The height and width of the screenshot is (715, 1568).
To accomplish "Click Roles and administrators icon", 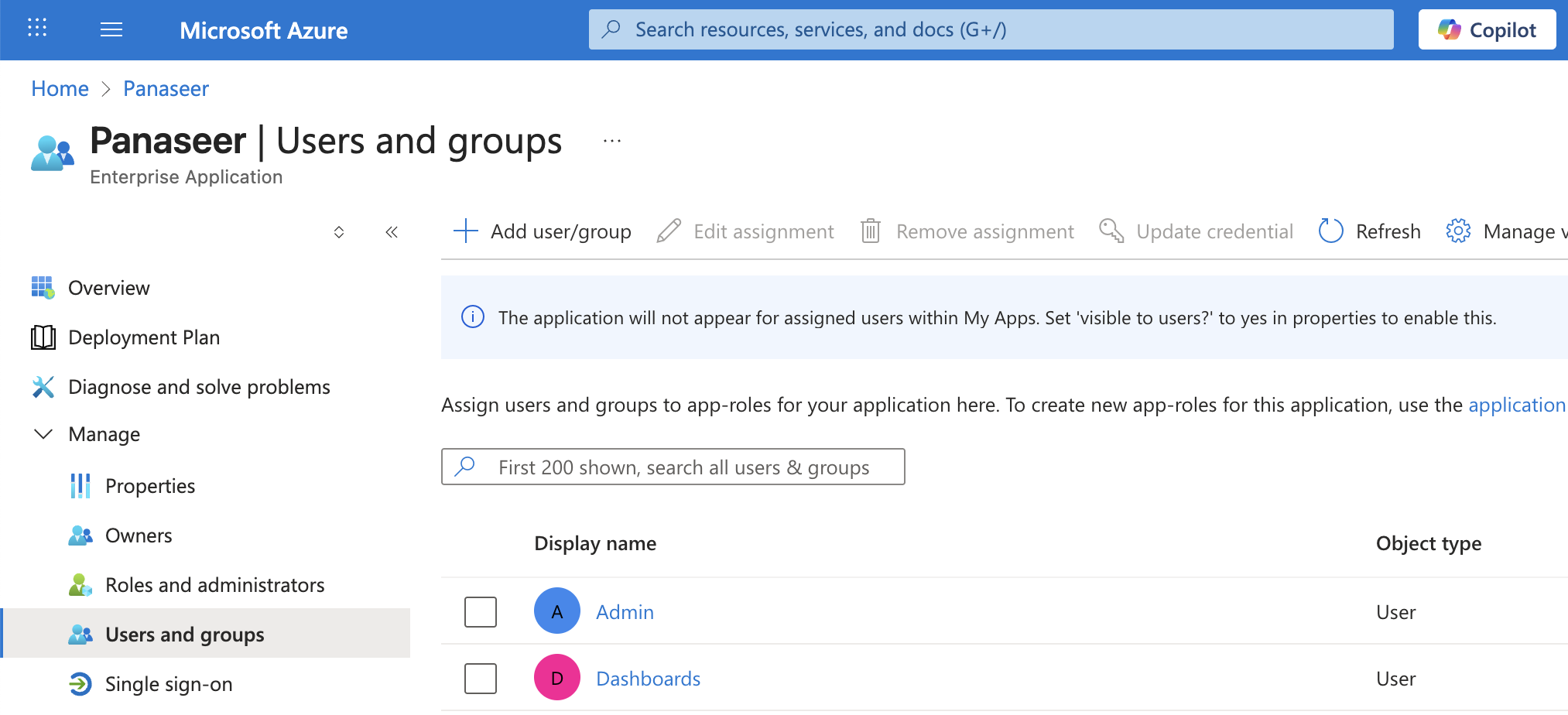I will (x=80, y=585).
